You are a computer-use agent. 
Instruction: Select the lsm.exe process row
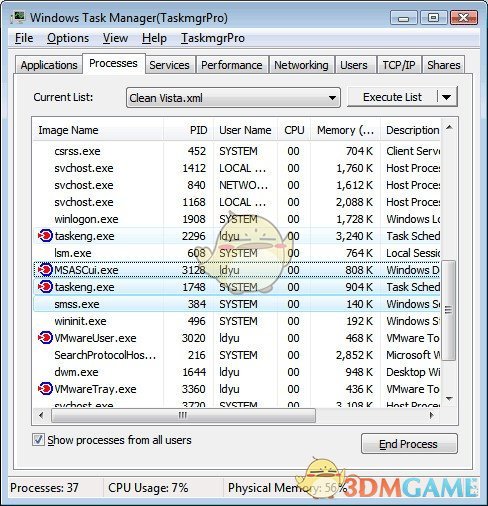click(237, 253)
